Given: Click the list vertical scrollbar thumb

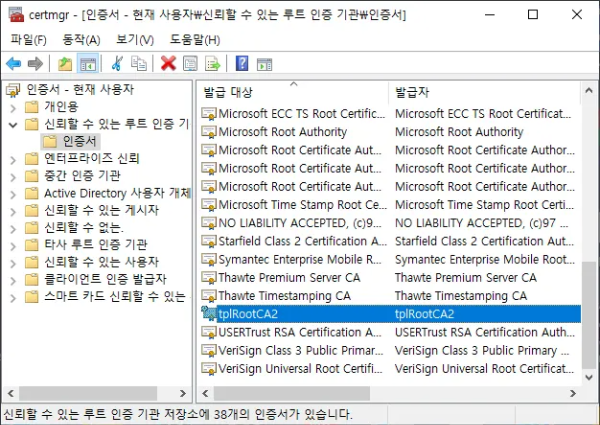Looking at the screenshot, I should coord(589,315).
